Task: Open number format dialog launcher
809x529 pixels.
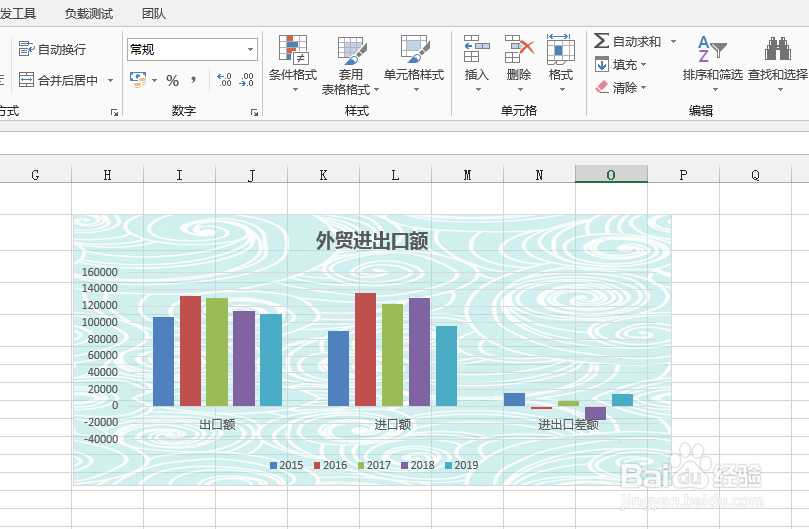Action: click(x=254, y=112)
